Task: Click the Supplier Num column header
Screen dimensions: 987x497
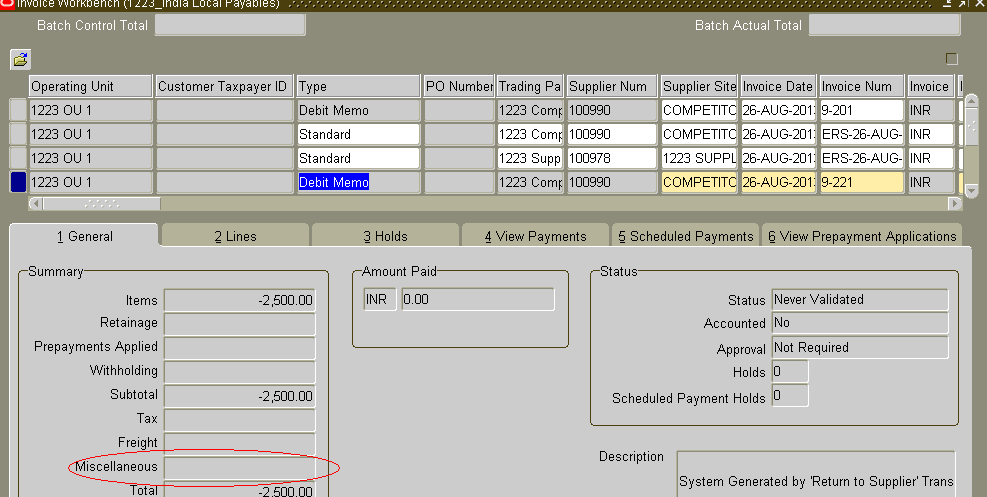Action: point(612,86)
